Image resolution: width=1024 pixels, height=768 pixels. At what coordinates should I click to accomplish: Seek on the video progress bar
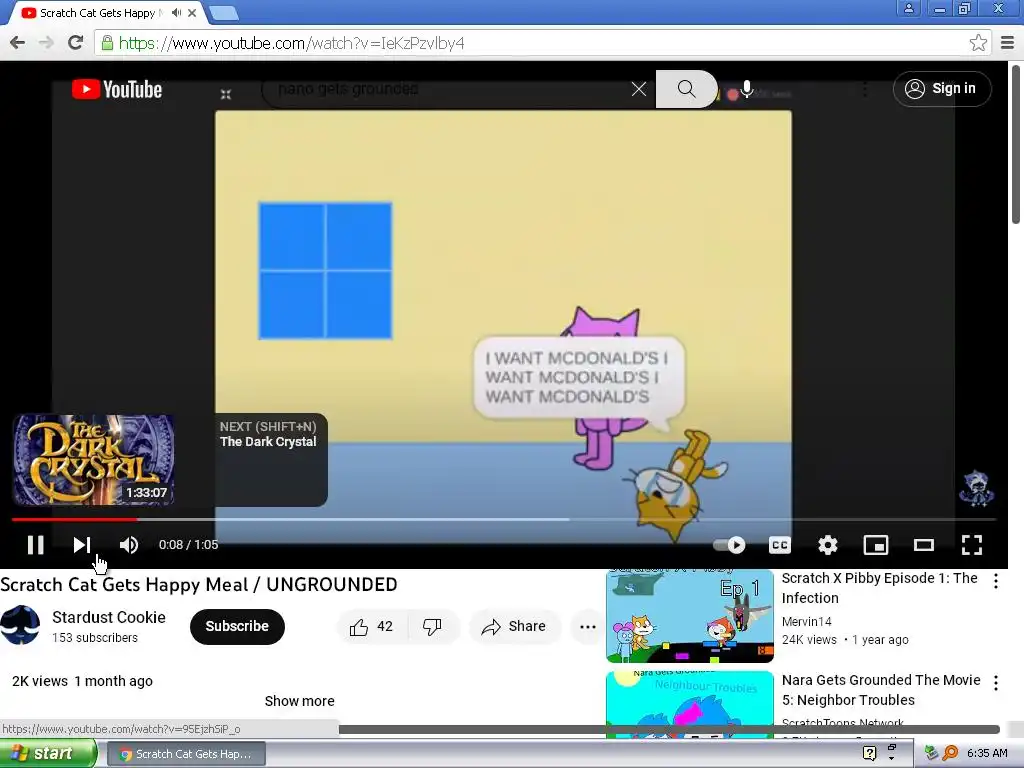tap(504, 520)
